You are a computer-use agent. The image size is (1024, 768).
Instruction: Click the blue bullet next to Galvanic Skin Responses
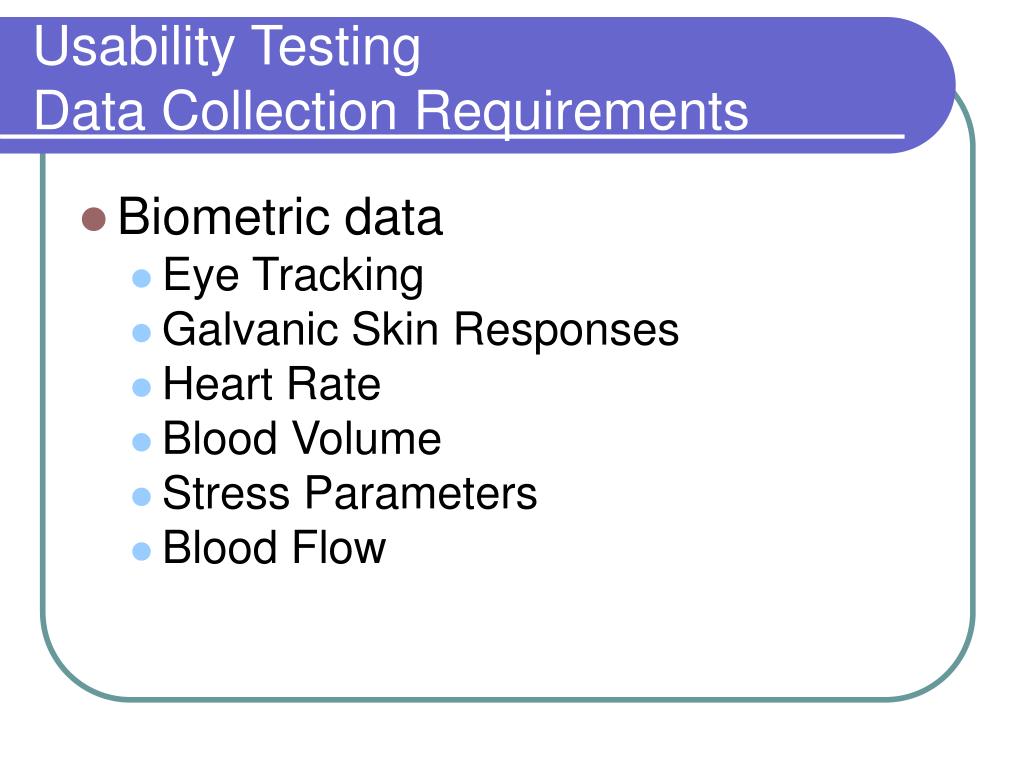click(142, 333)
